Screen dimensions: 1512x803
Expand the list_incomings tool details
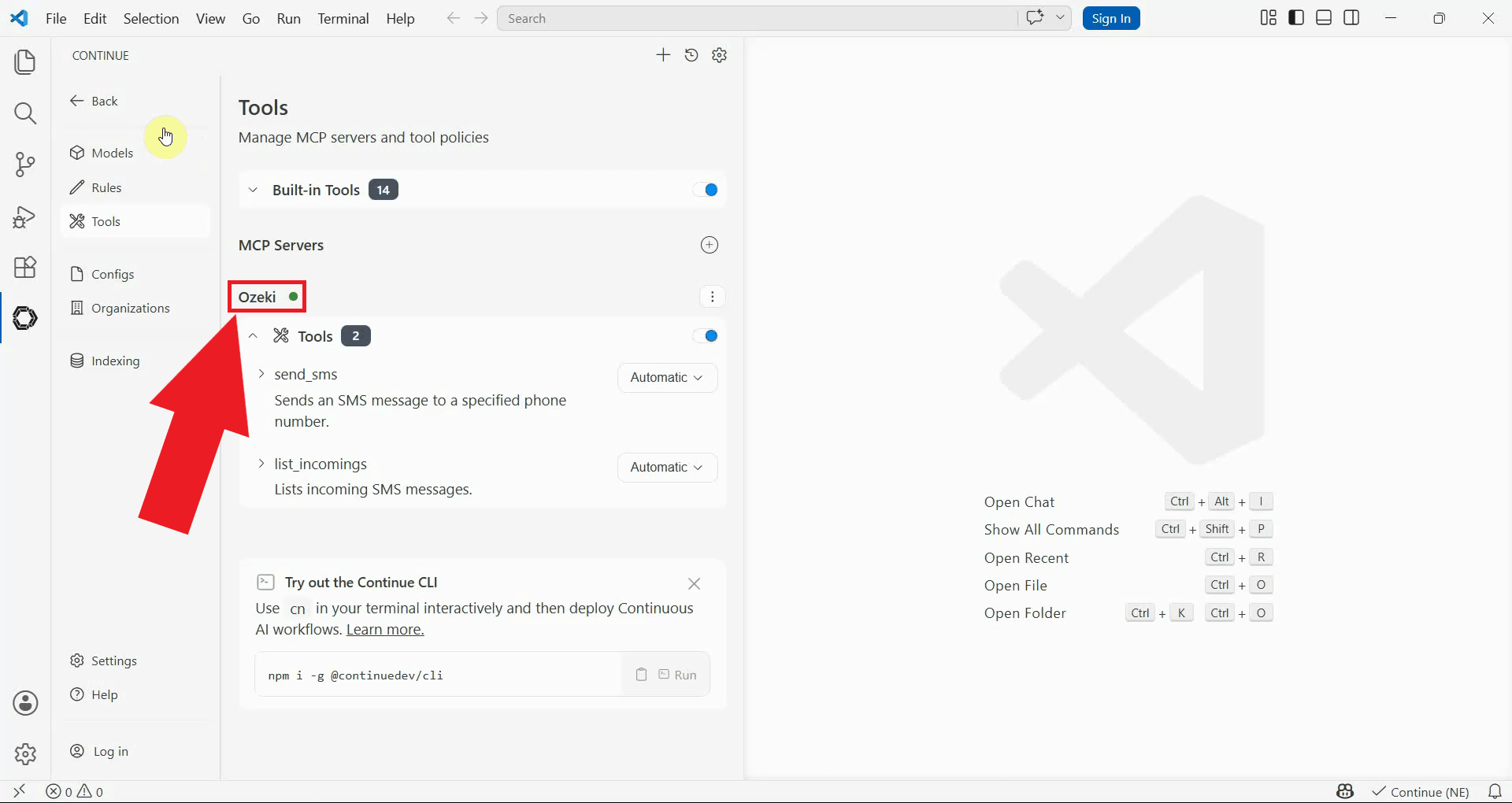[x=261, y=464]
